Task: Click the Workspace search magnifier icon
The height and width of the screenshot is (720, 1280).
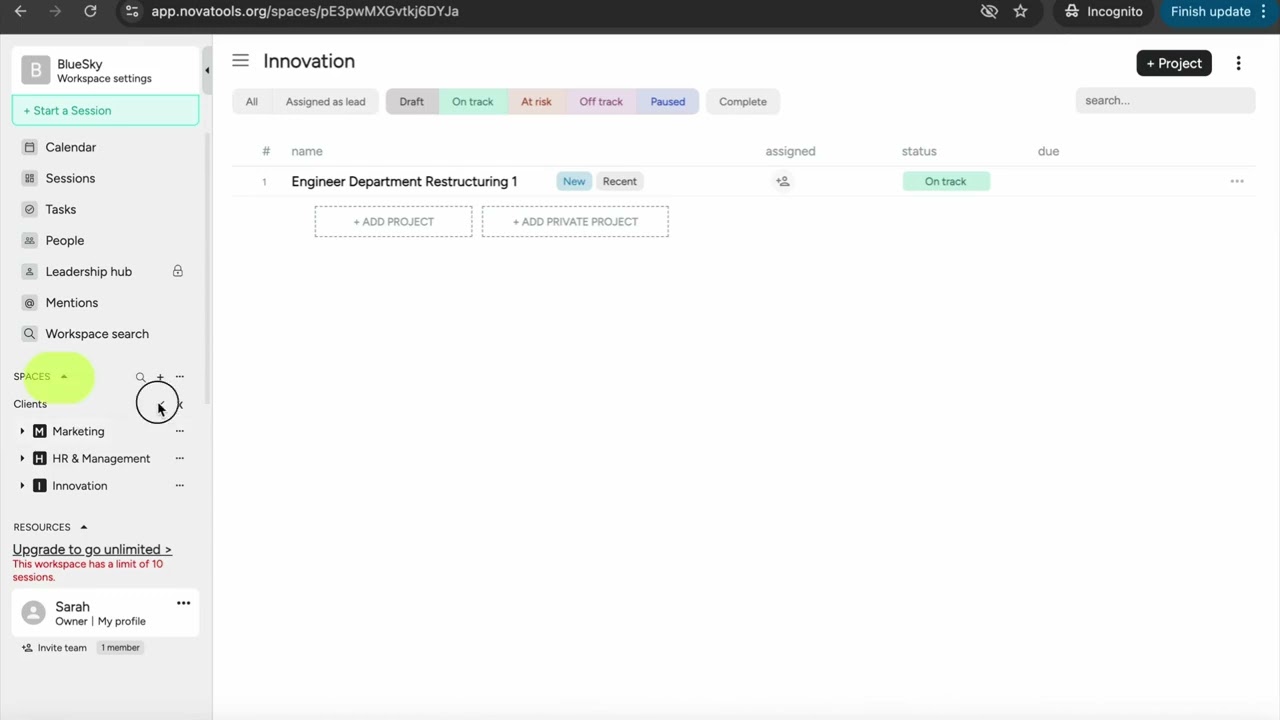Action: [x=29, y=333]
